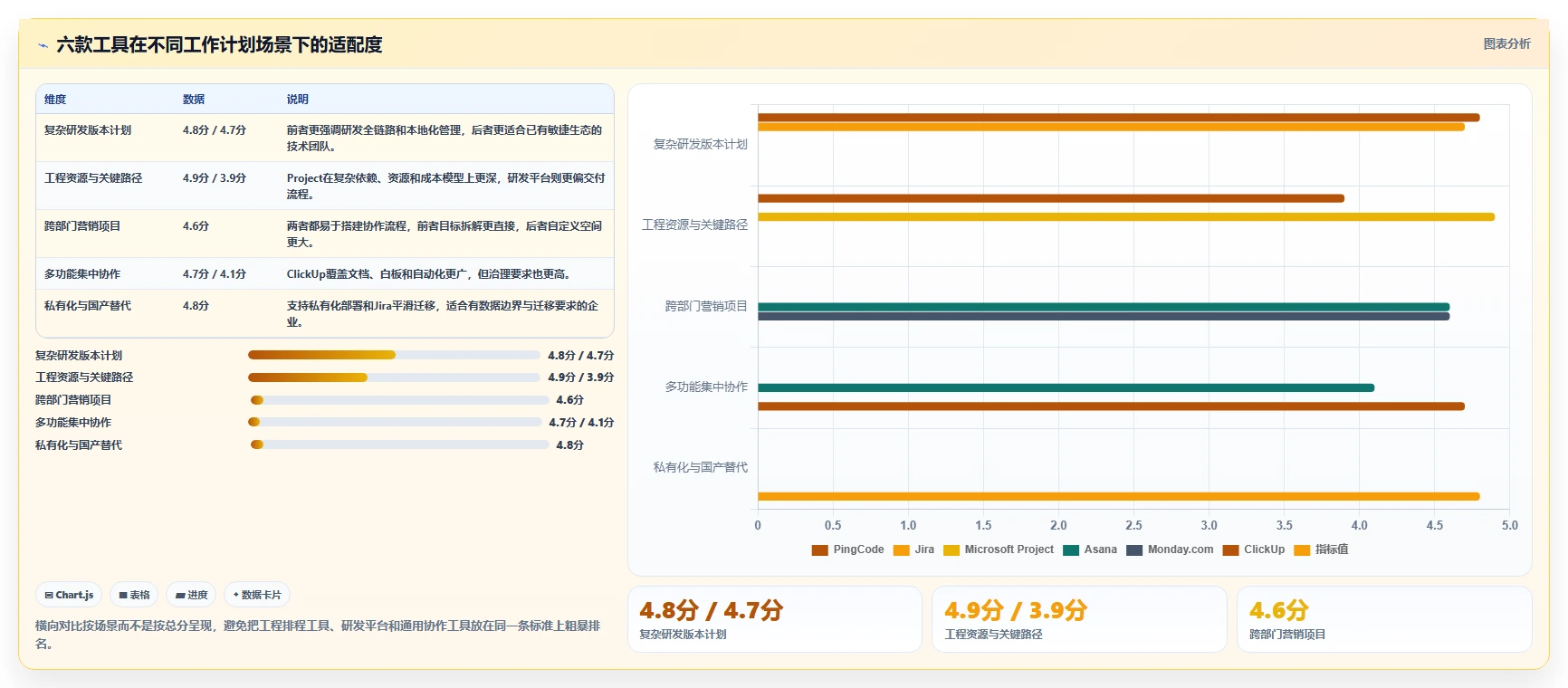
Task: Click the 数据卡片 tag
Action: click(x=257, y=595)
